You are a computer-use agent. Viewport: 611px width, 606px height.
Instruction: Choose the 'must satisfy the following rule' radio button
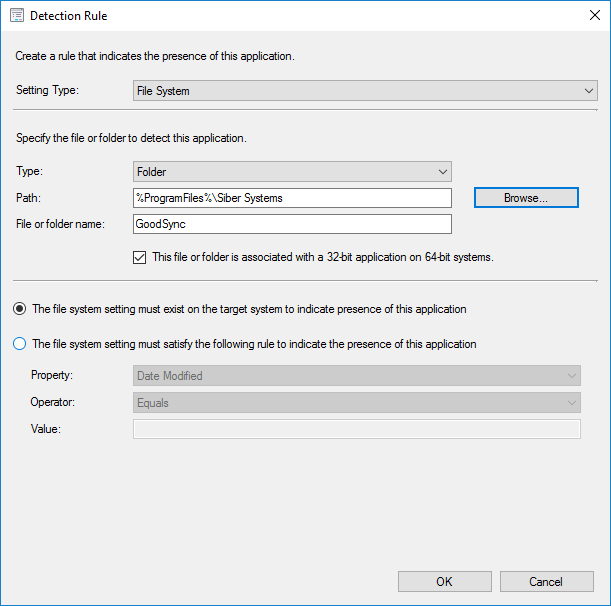coord(20,344)
